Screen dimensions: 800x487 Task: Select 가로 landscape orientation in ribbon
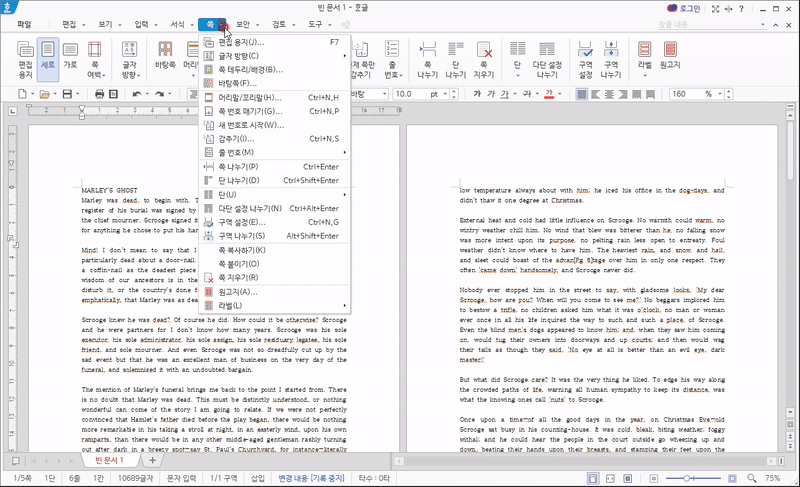point(70,55)
